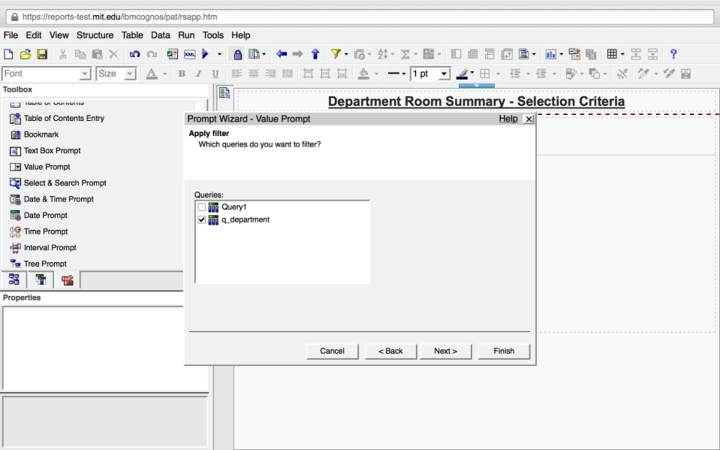Click the Undo arrow icon
720x450 pixels.
[x=135, y=54]
